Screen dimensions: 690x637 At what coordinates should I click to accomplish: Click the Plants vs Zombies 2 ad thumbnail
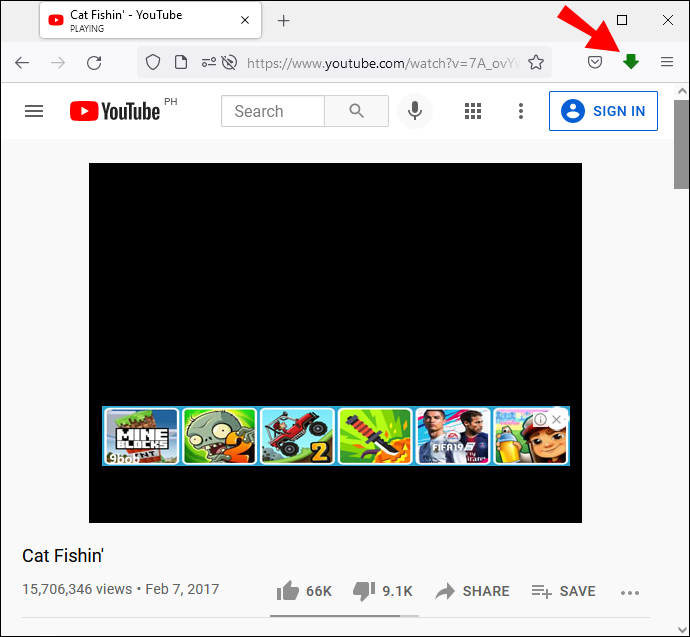click(x=219, y=436)
